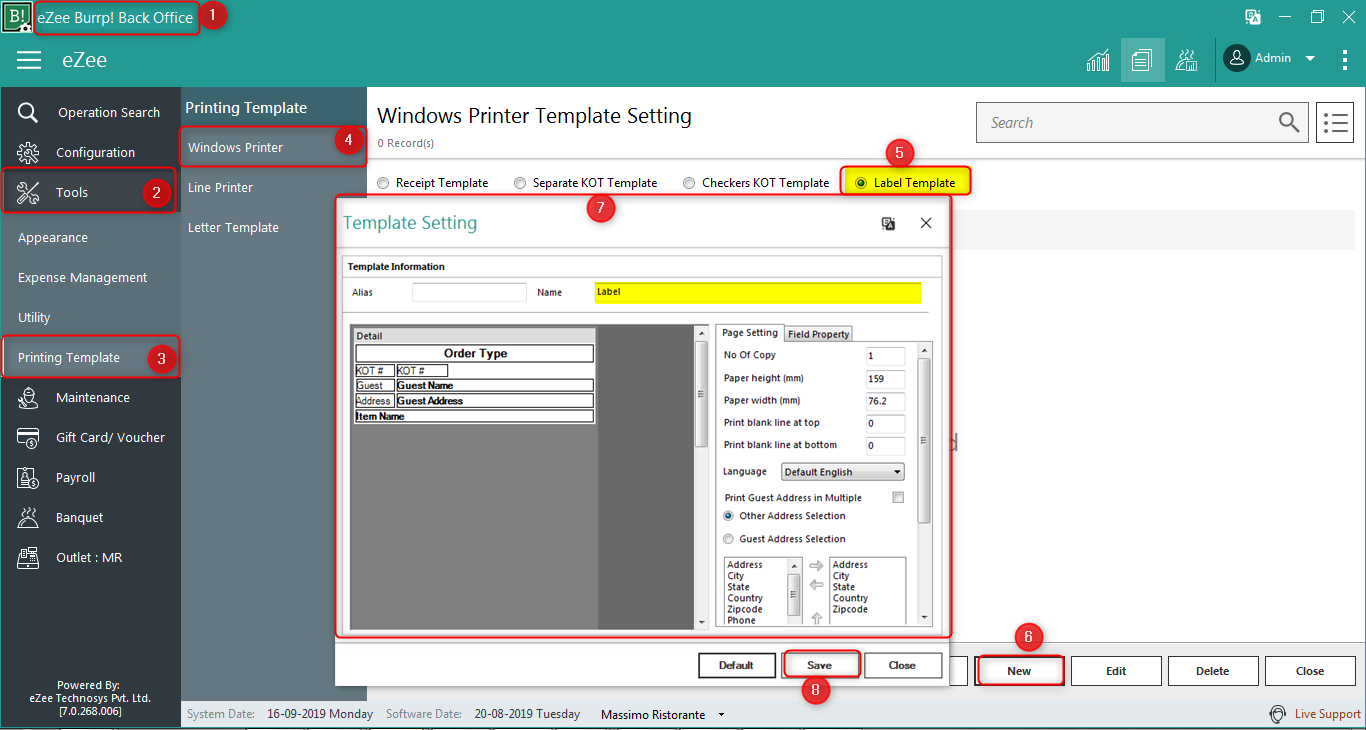Image resolution: width=1366 pixels, height=730 pixels.
Task: Click the eZee Burrp app logo icon
Action: pos(17,17)
